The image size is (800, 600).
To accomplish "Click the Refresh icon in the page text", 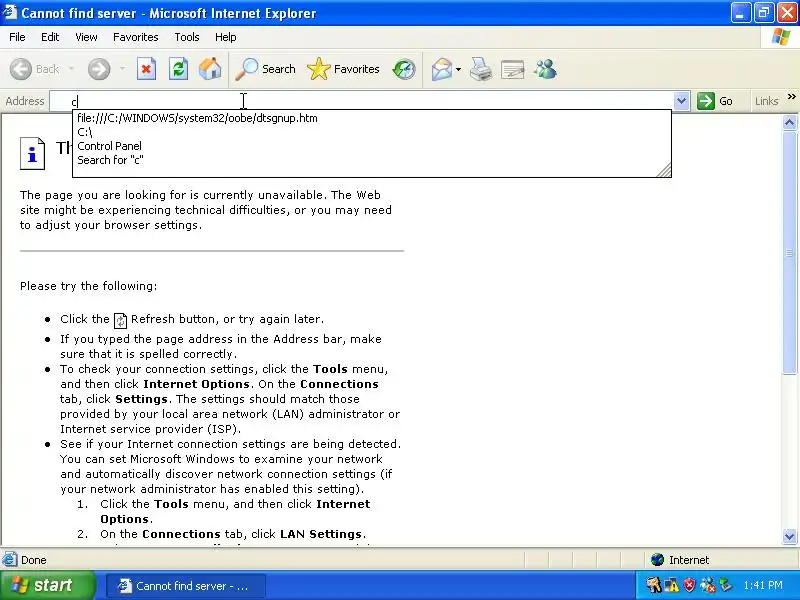I will [120, 320].
